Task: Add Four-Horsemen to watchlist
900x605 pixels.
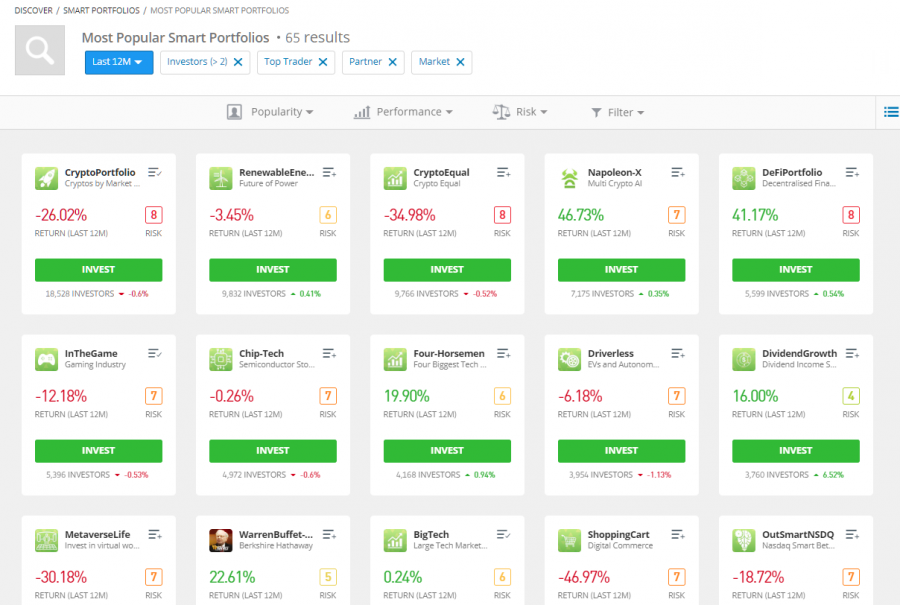Action: pos(503,354)
